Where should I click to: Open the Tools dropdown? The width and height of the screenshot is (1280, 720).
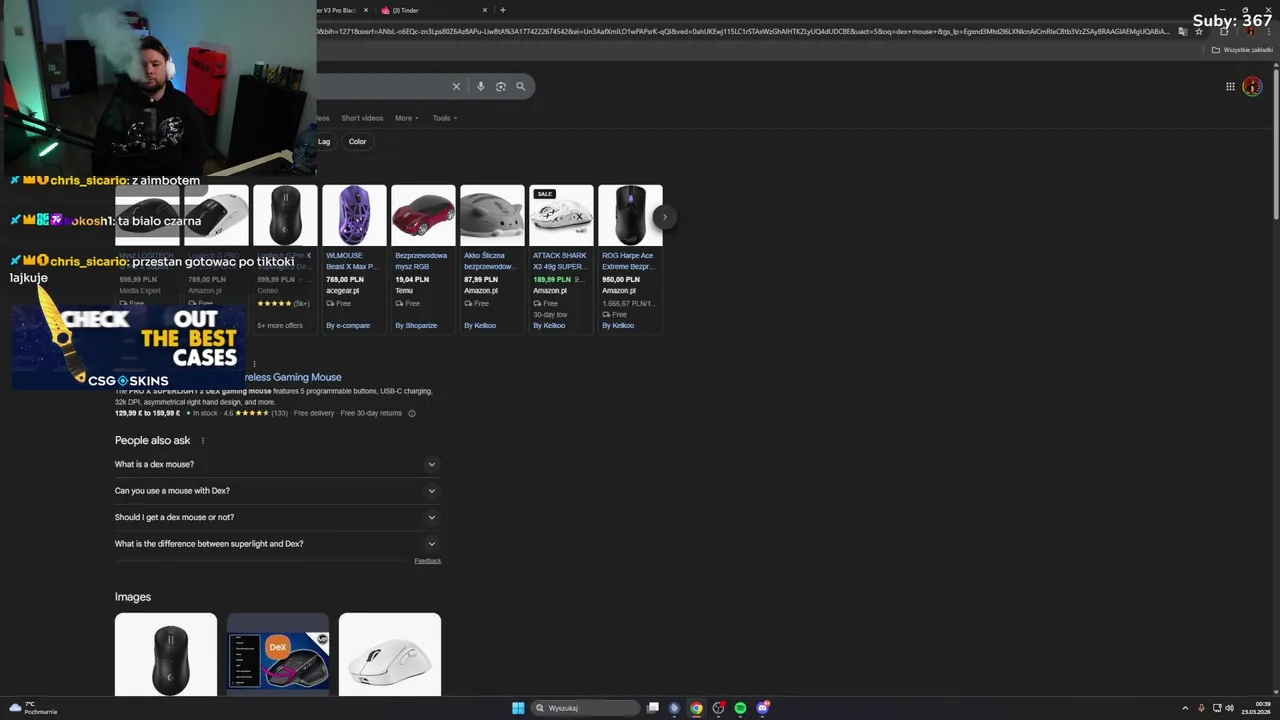pyautogui.click(x=444, y=118)
